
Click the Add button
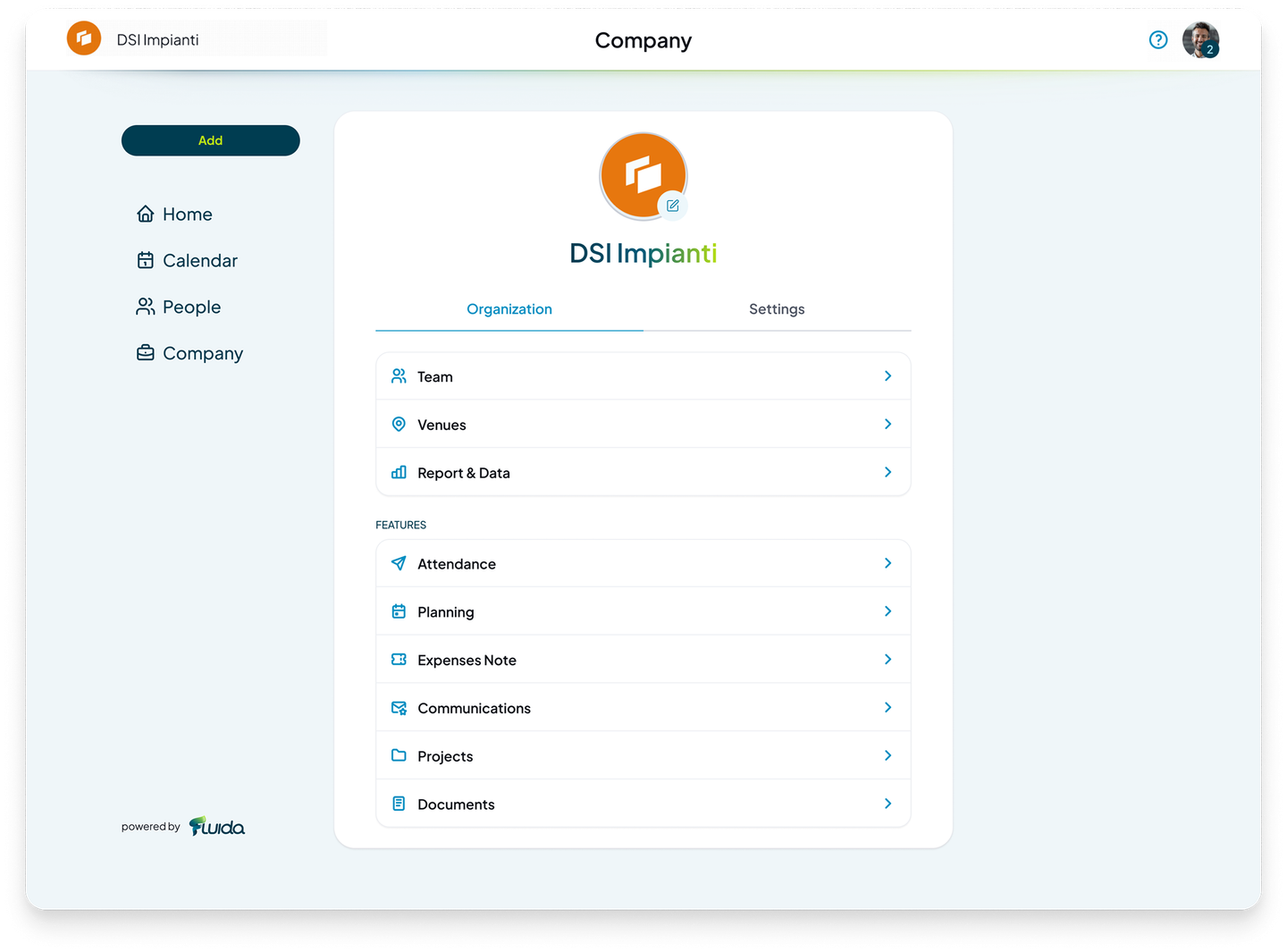pyautogui.click(x=211, y=140)
